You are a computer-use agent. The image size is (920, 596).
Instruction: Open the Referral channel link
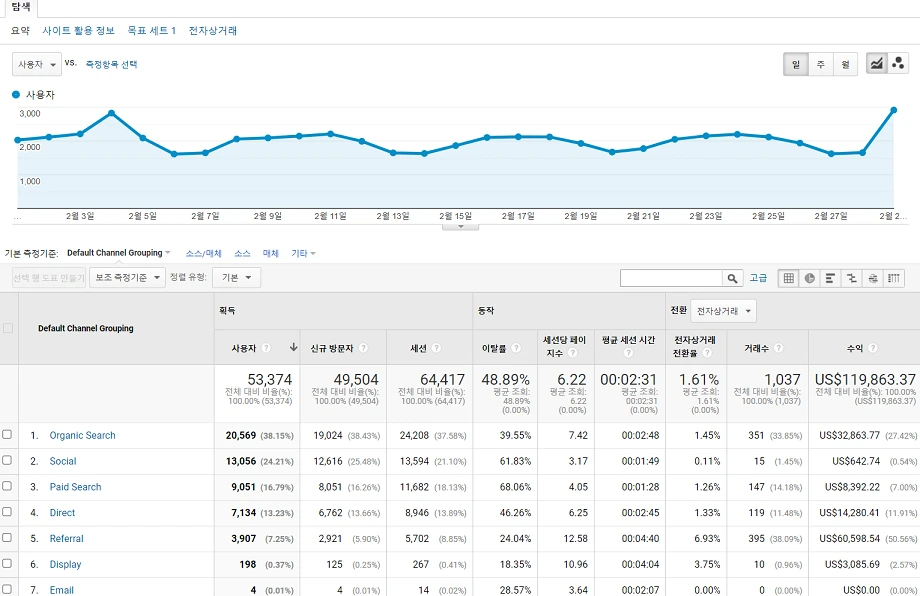click(x=66, y=539)
